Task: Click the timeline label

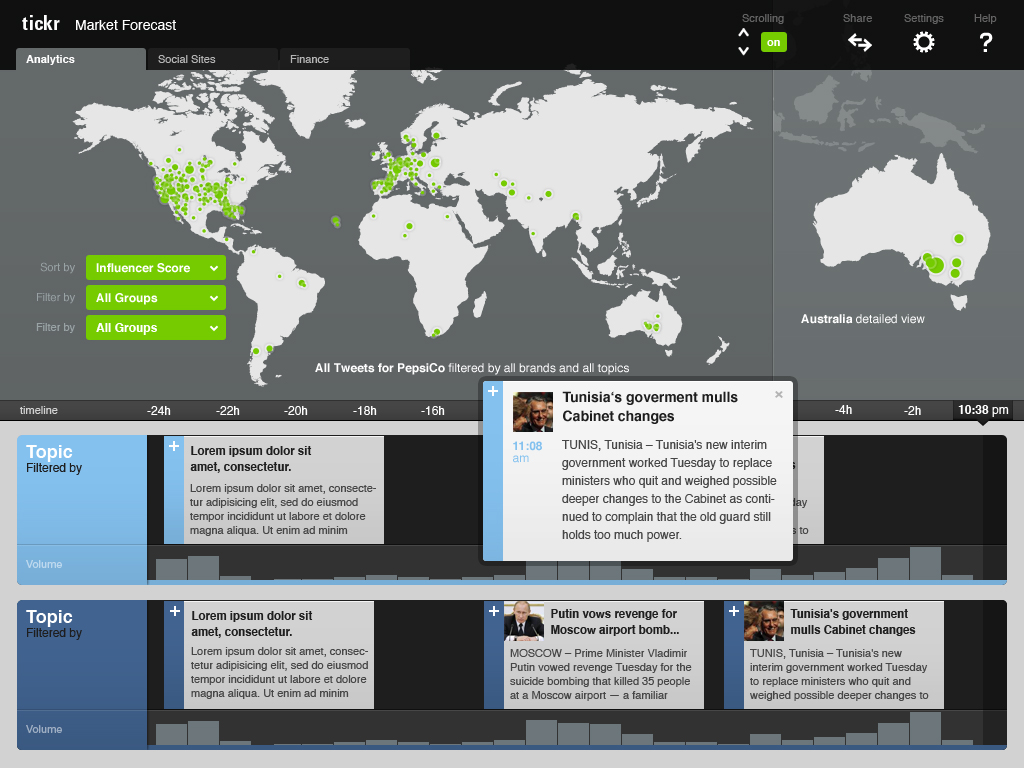Action: pyautogui.click(x=39, y=410)
